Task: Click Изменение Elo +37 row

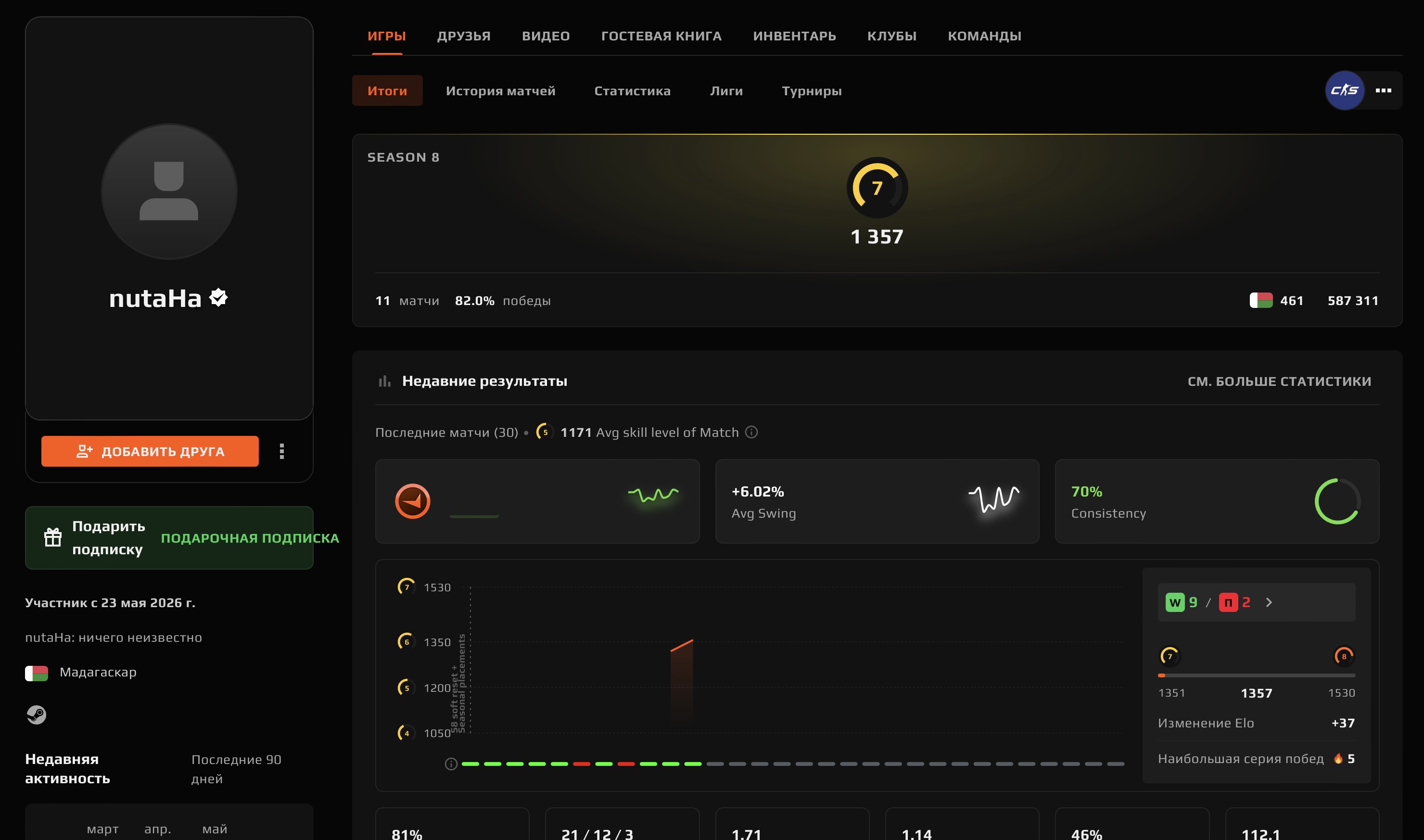Action: coord(1257,723)
